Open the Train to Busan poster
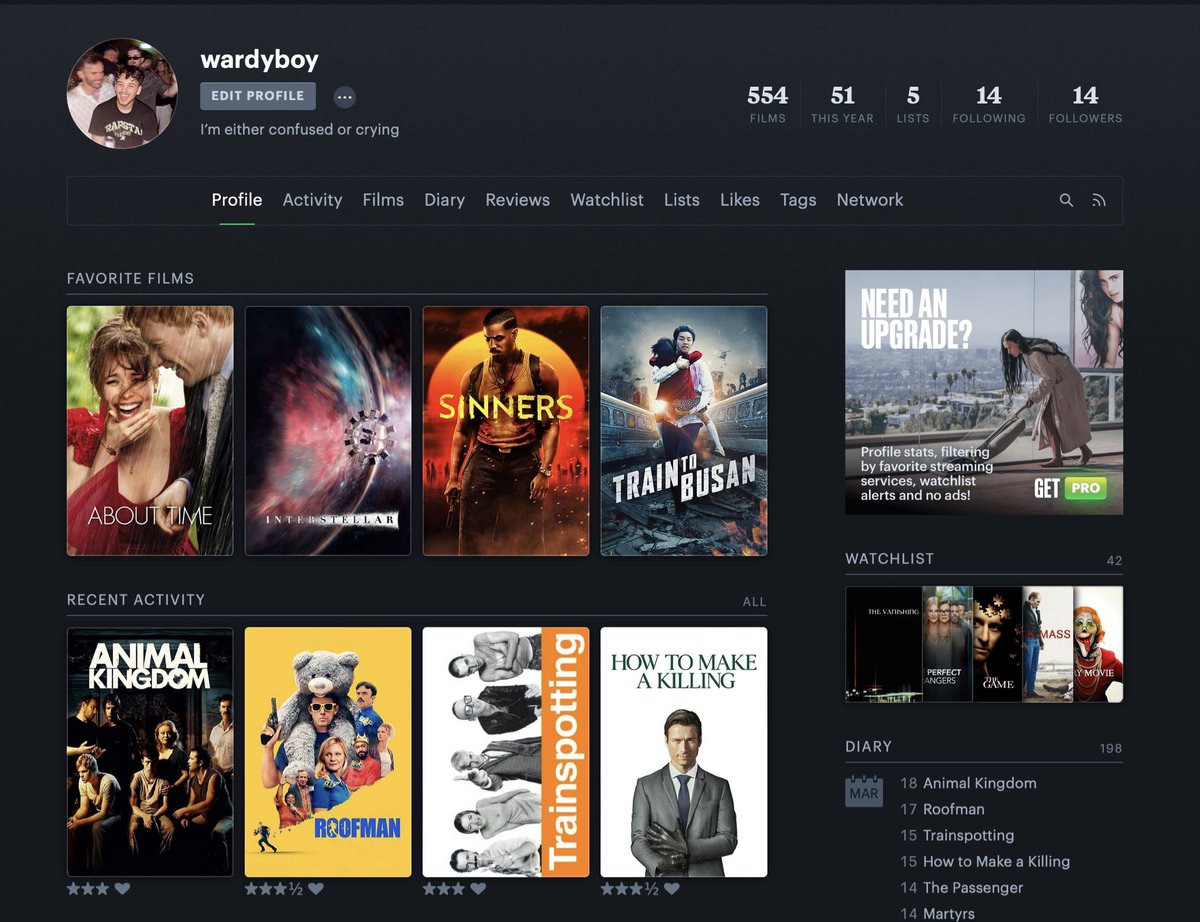This screenshot has width=1200, height=922. (x=684, y=431)
